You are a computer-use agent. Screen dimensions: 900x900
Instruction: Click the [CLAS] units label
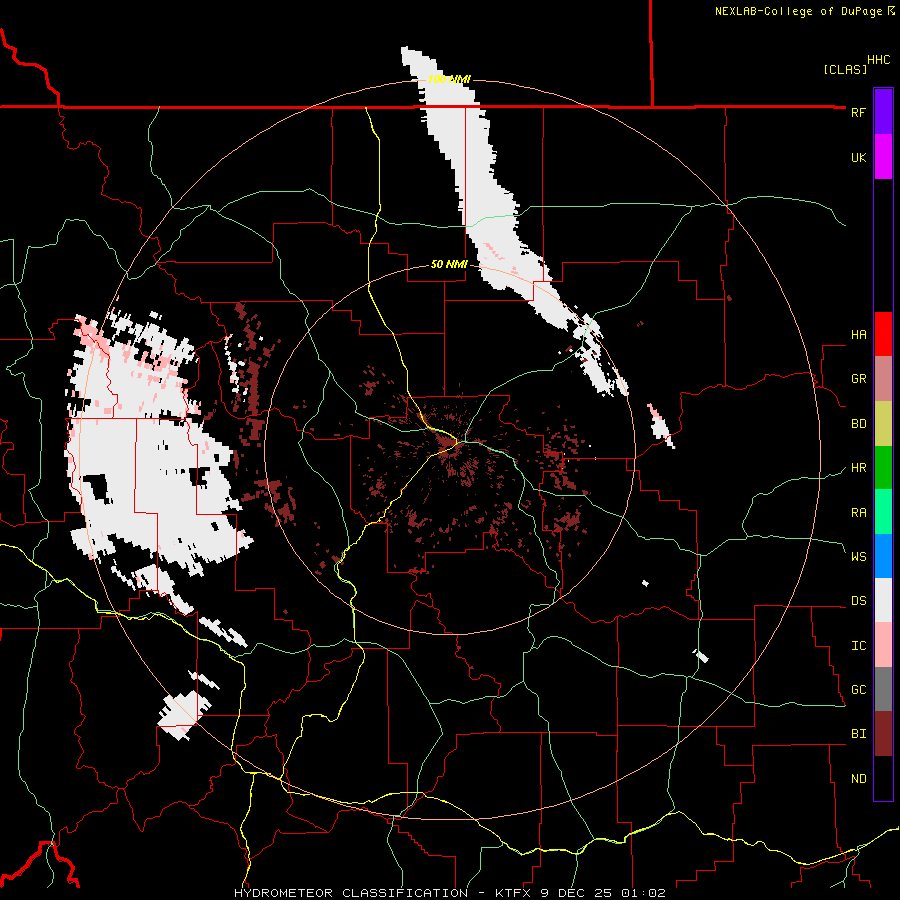click(x=845, y=69)
